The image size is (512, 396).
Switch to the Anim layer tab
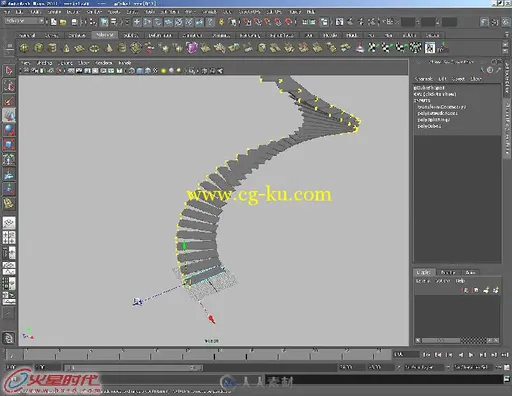click(x=470, y=273)
